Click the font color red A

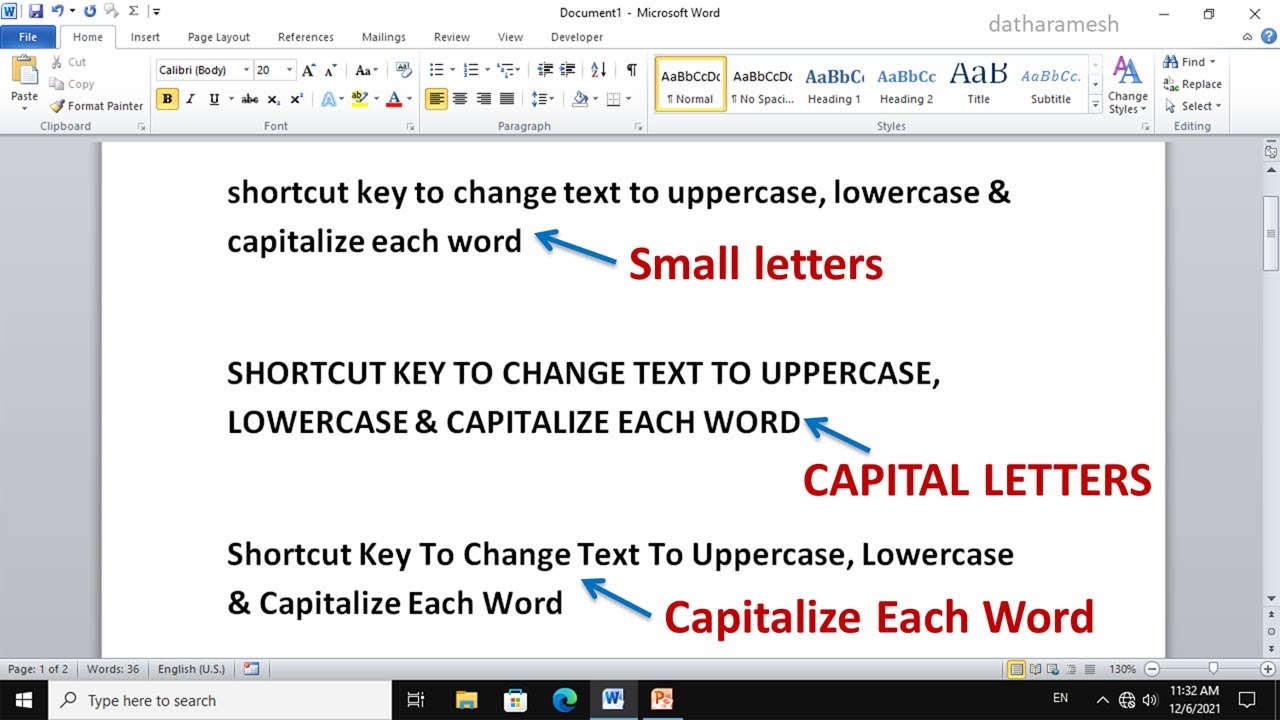coord(394,99)
